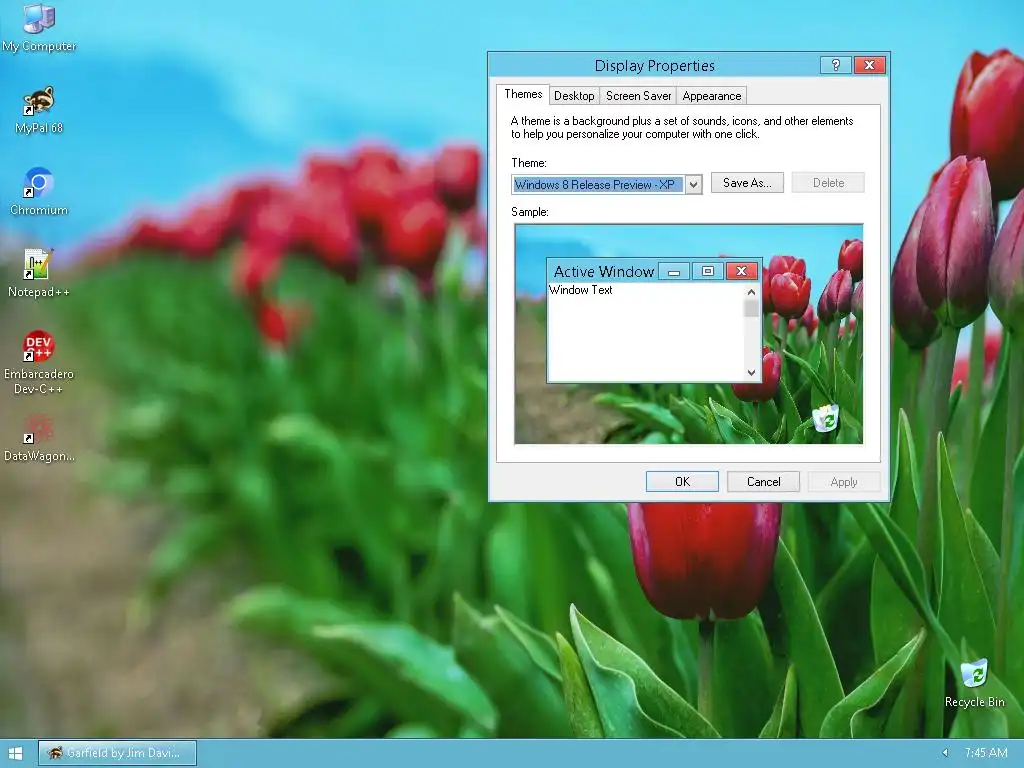Viewport: 1024px width, 768px height.
Task: Click the 7:45 AM taskbar clock
Action: pyautogui.click(x=985, y=753)
